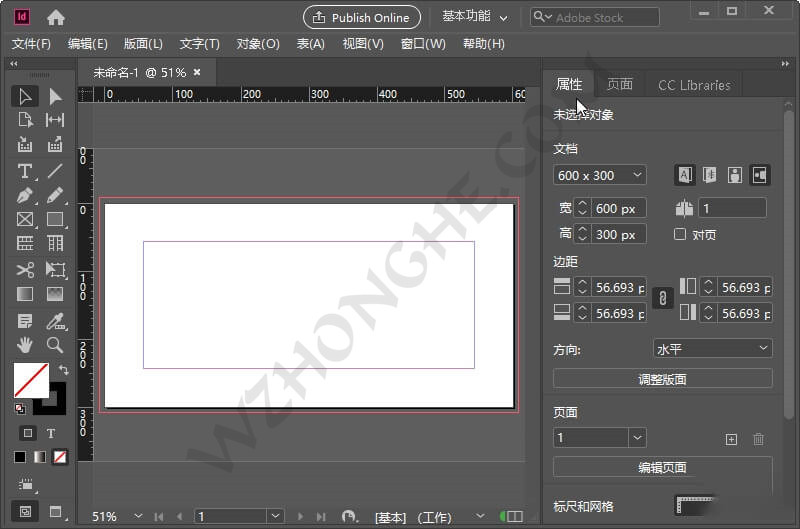Image resolution: width=800 pixels, height=529 pixels.
Task: Toggle the screen mode button
Action: coord(56,511)
